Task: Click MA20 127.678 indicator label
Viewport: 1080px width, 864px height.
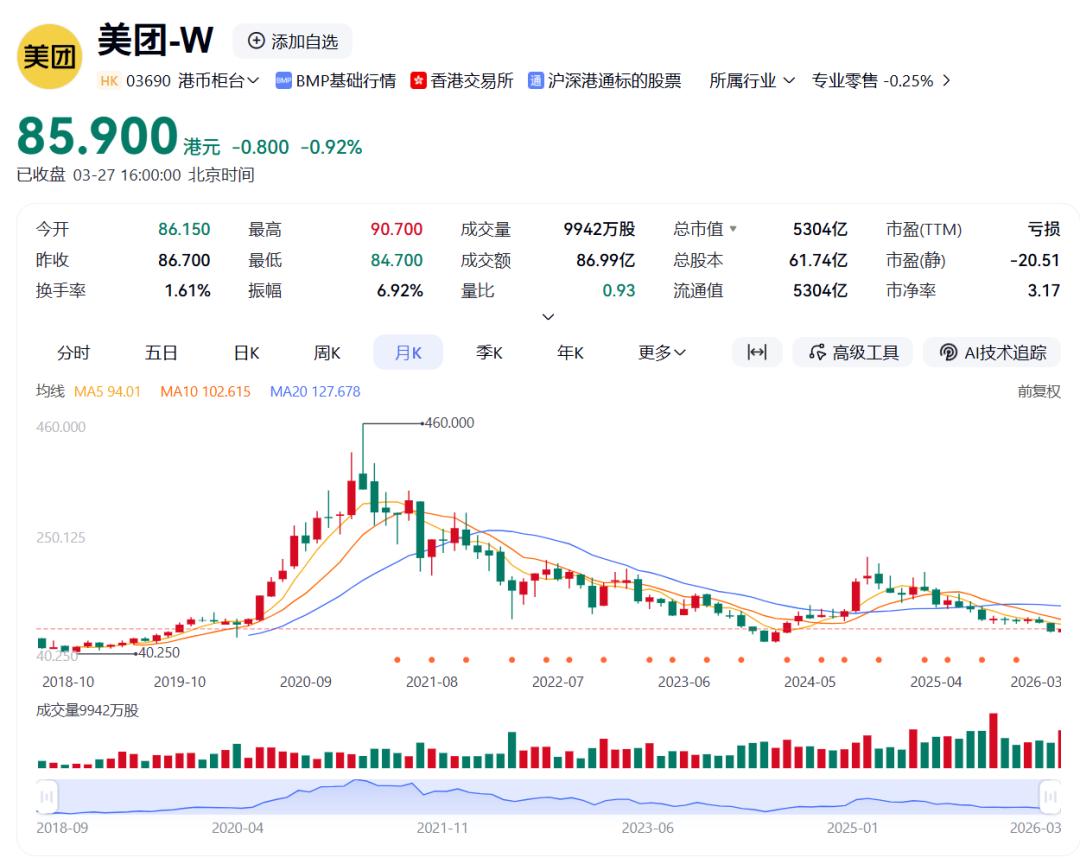Action: pos(315,391)
